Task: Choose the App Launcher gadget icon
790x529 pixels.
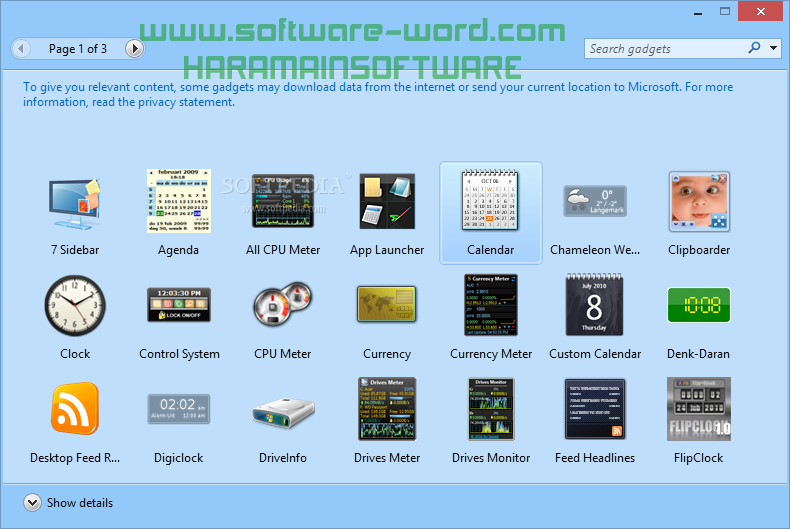Action: click(387, 201)
